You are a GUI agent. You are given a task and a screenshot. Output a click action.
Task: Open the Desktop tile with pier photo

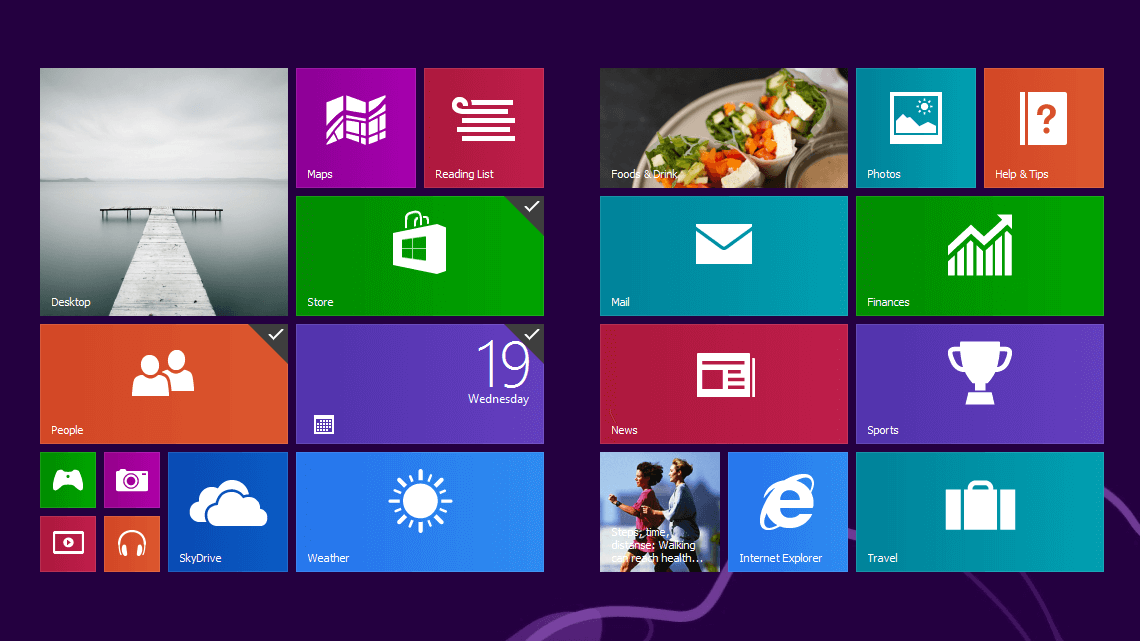164,192
